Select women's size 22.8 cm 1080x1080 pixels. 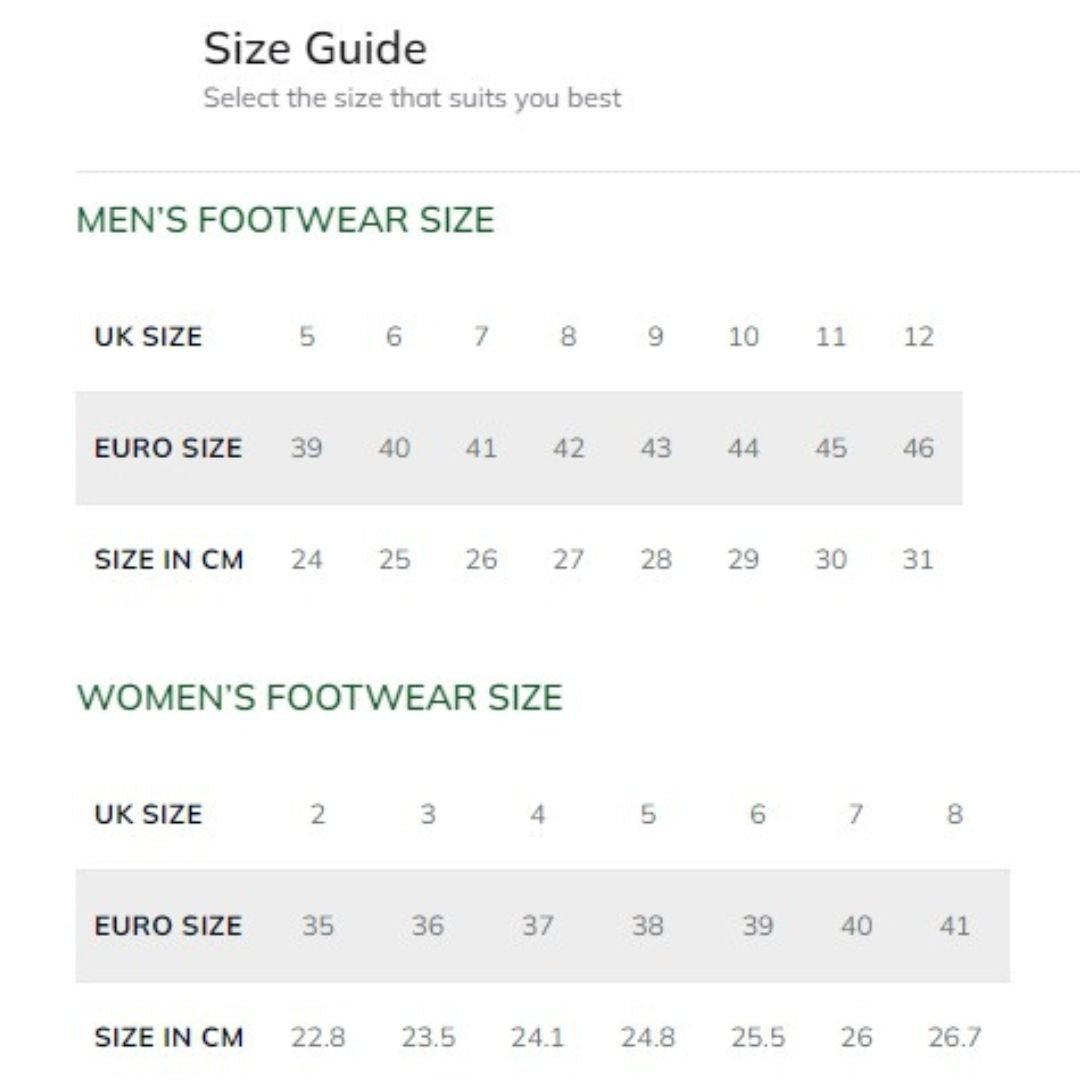(318, 1037)
